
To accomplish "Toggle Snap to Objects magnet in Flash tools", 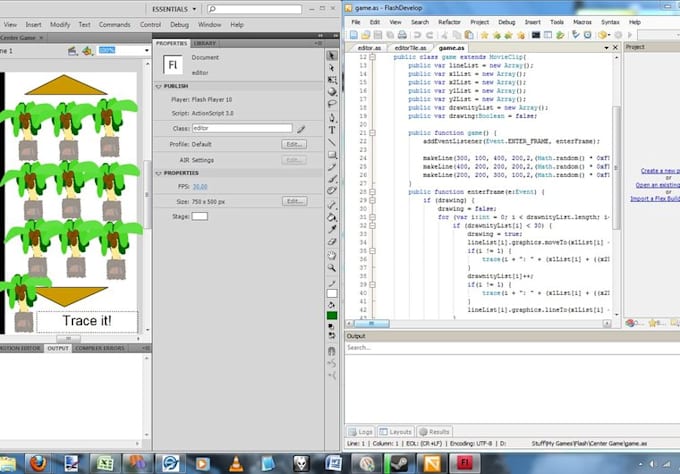I will point(332,351).
